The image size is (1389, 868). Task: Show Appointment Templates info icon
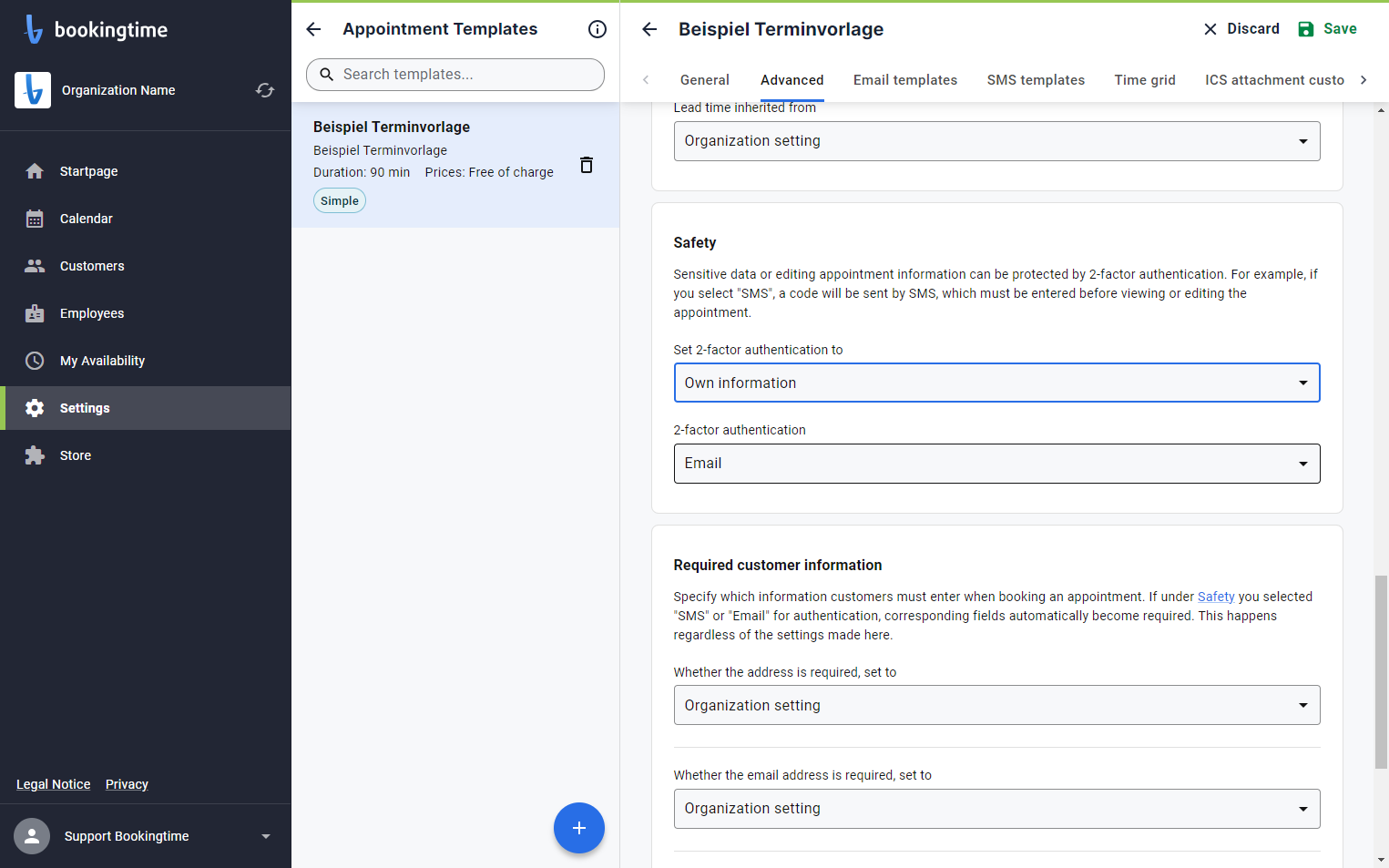coord(597,29)
